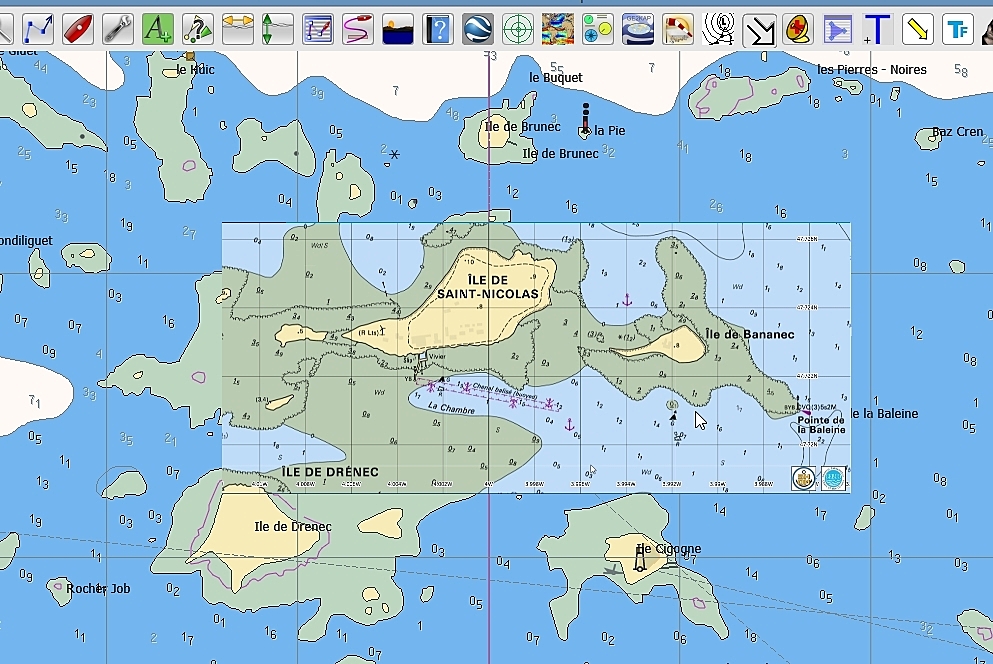Click the TF toolbar icon
Screen dimensions: 993x664
pos(958,29)
